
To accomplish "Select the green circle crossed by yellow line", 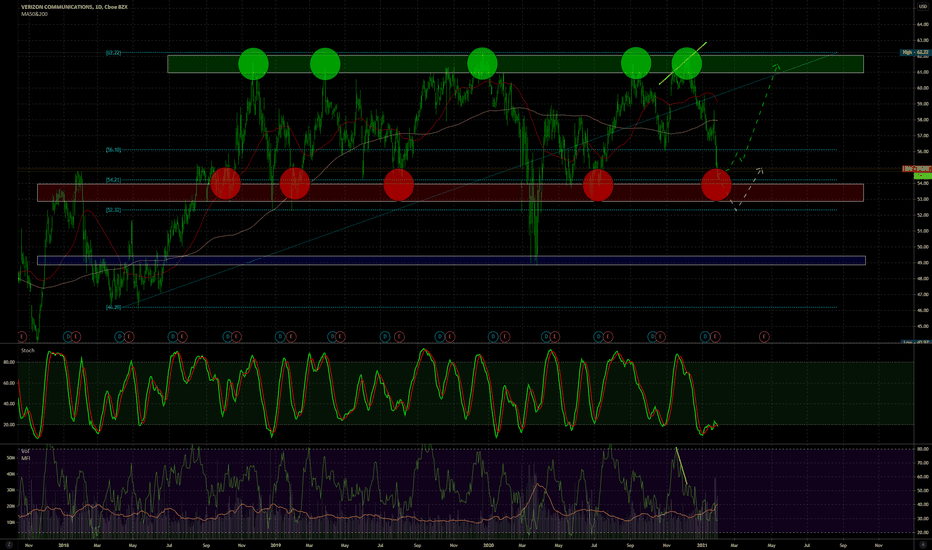I will click(687, 63).
